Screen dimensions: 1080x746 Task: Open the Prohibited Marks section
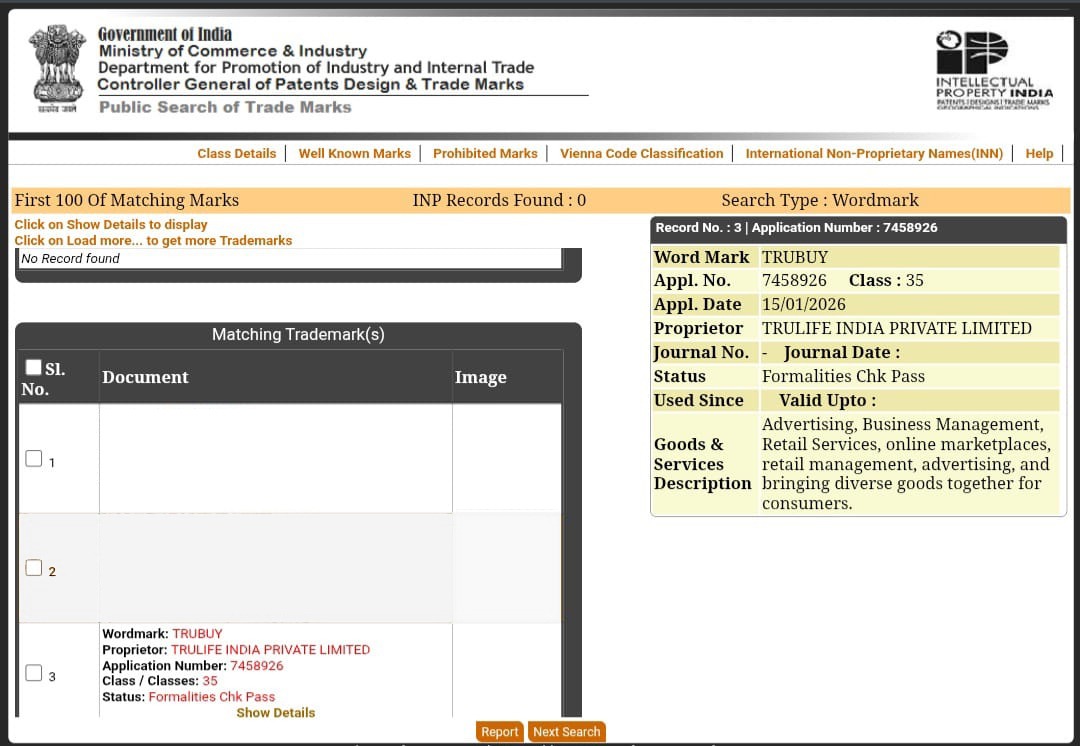[485, 153]
